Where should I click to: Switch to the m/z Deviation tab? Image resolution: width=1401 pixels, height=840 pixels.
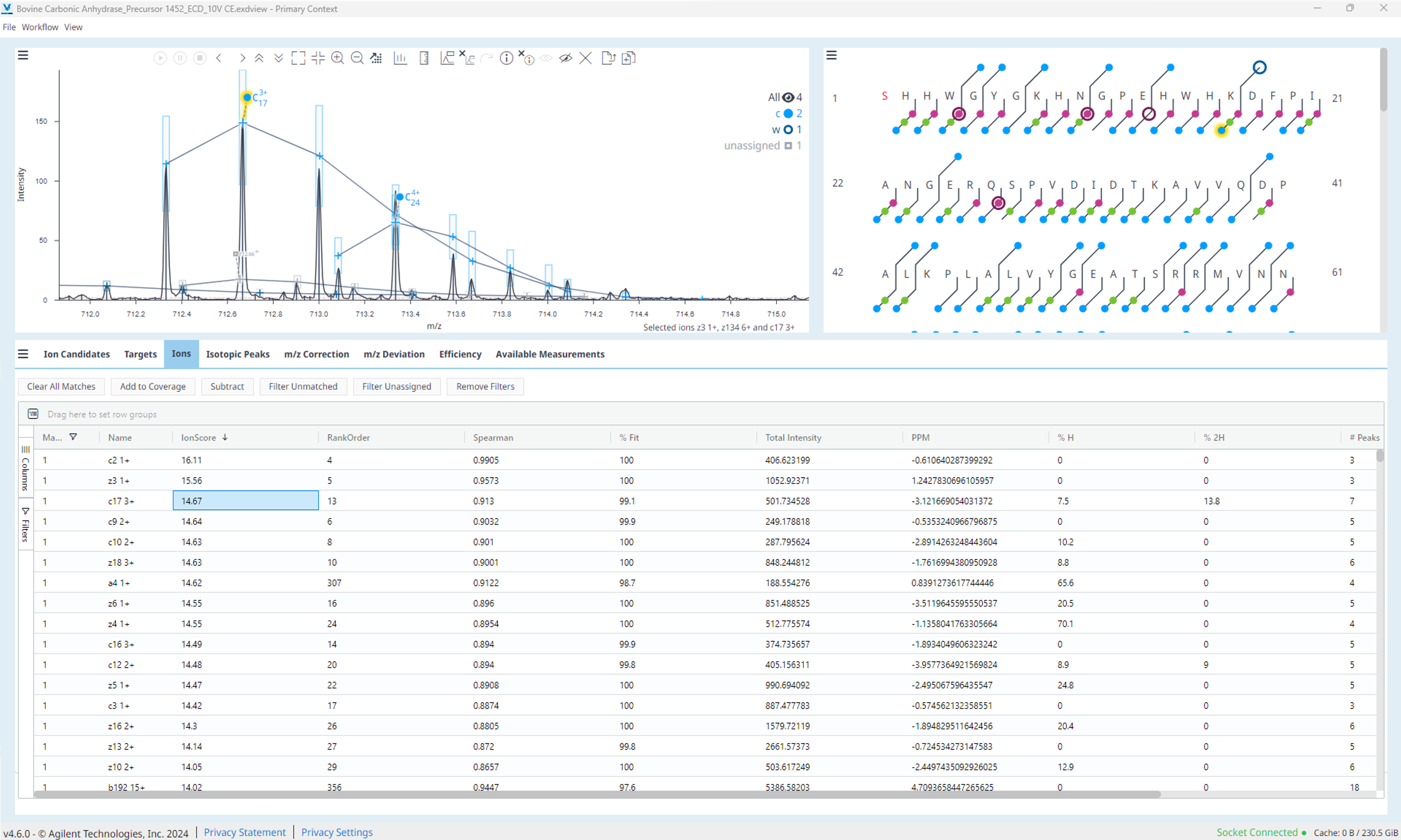coord(394,354)
